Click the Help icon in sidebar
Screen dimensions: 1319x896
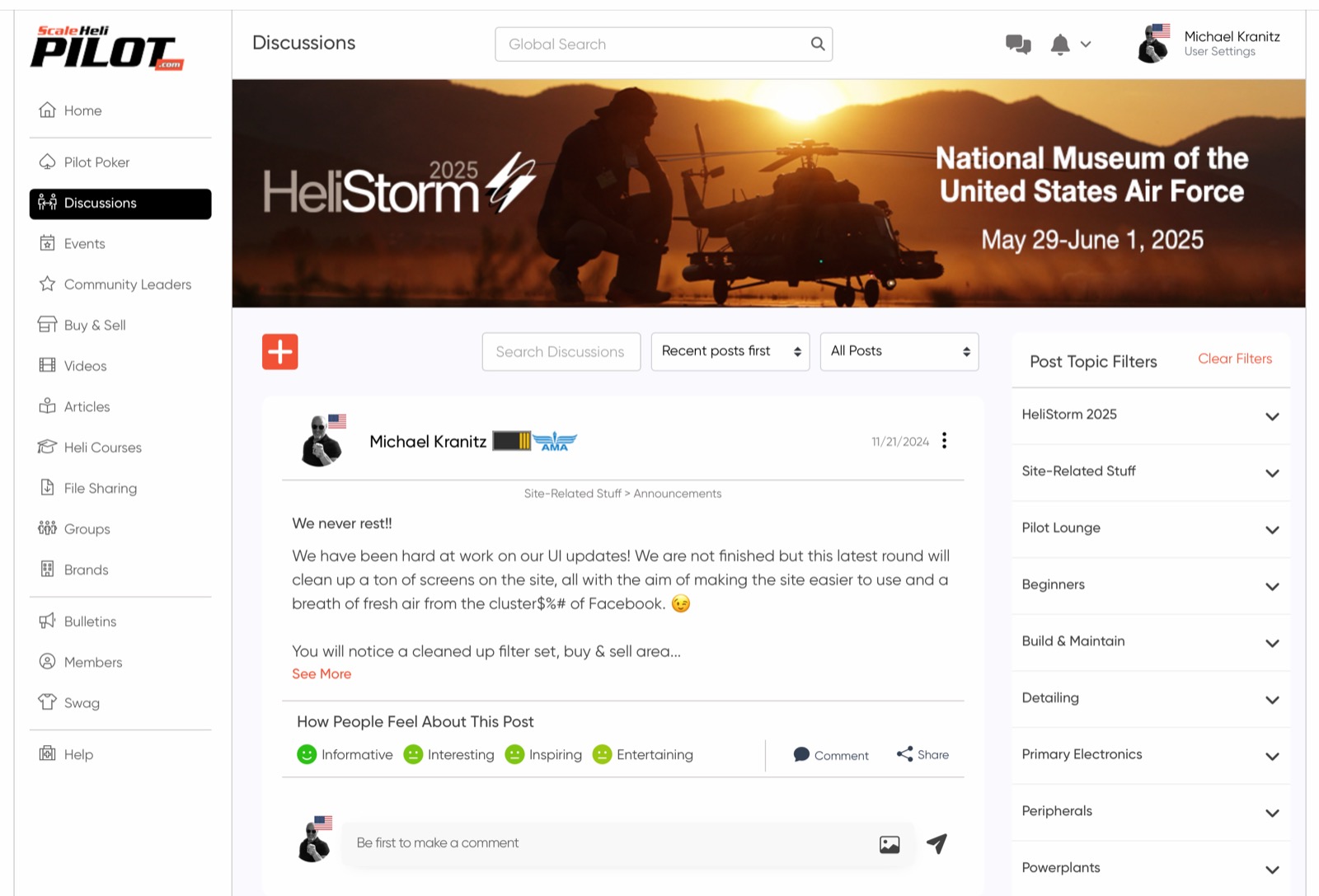point(47,754)
